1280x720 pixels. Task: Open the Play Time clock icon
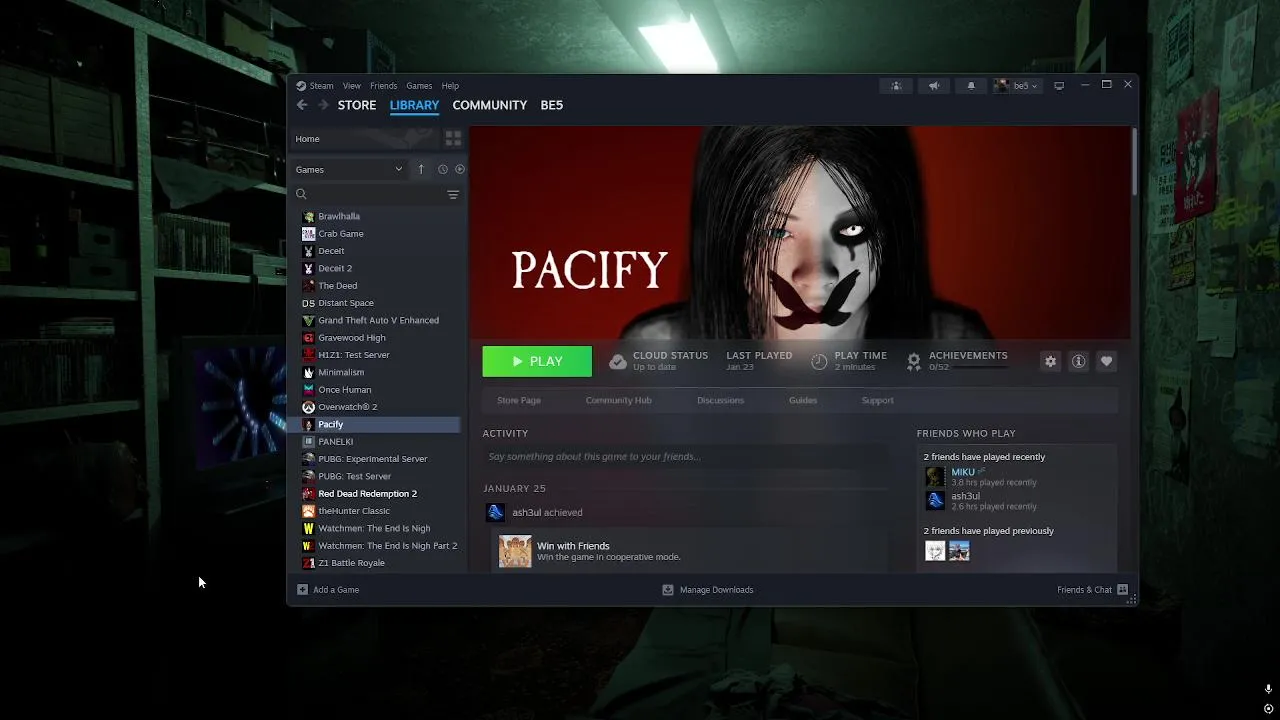click(819, 362)
